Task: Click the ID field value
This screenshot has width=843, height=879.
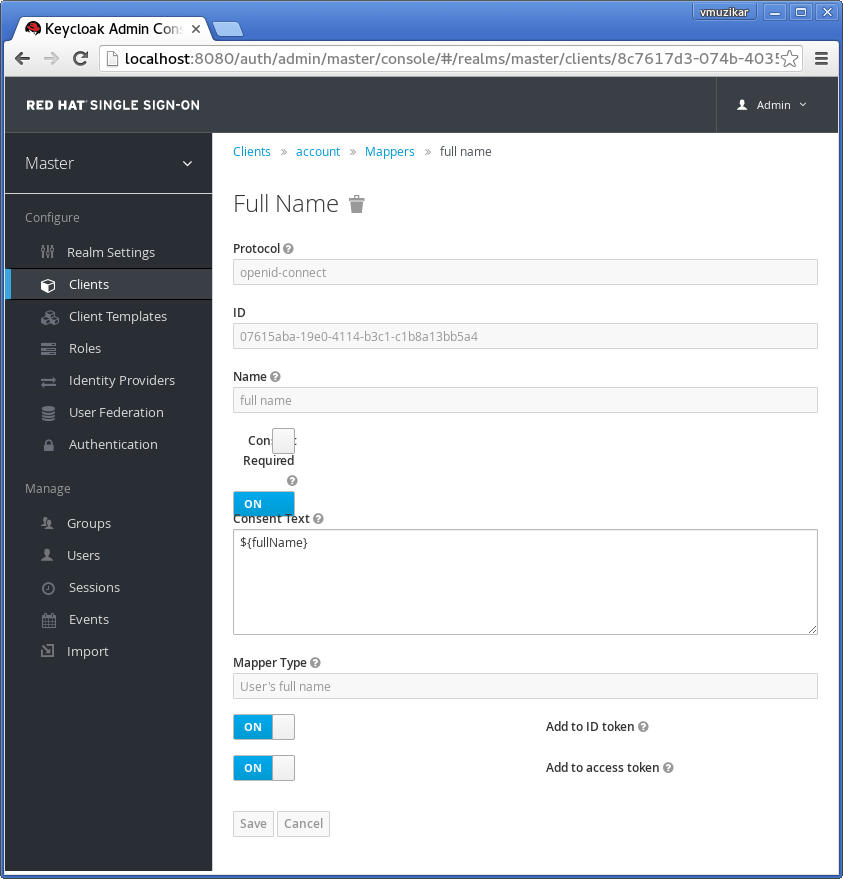Action: click(x=525, y=336)
